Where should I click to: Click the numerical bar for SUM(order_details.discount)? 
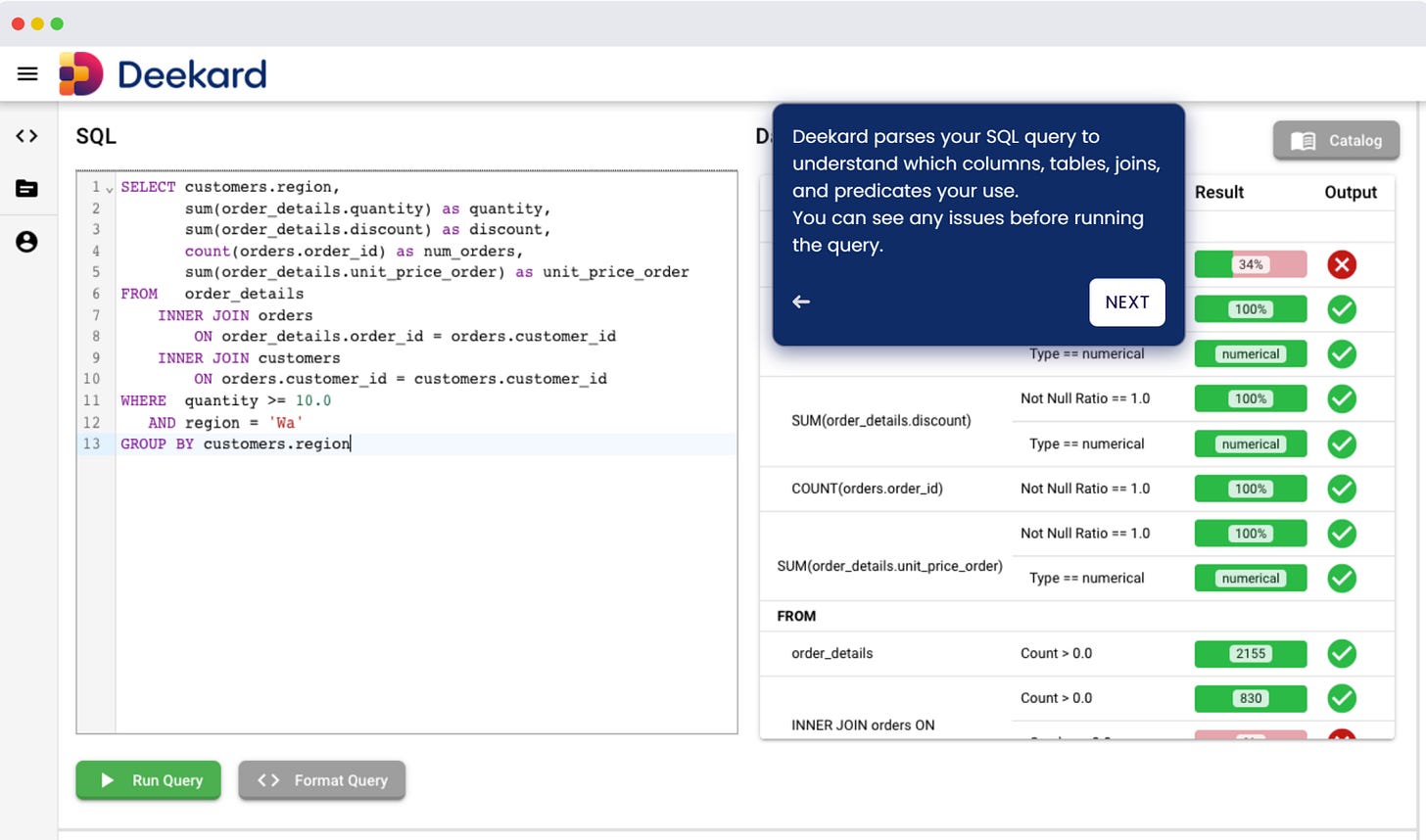(x=1251, y=443)
